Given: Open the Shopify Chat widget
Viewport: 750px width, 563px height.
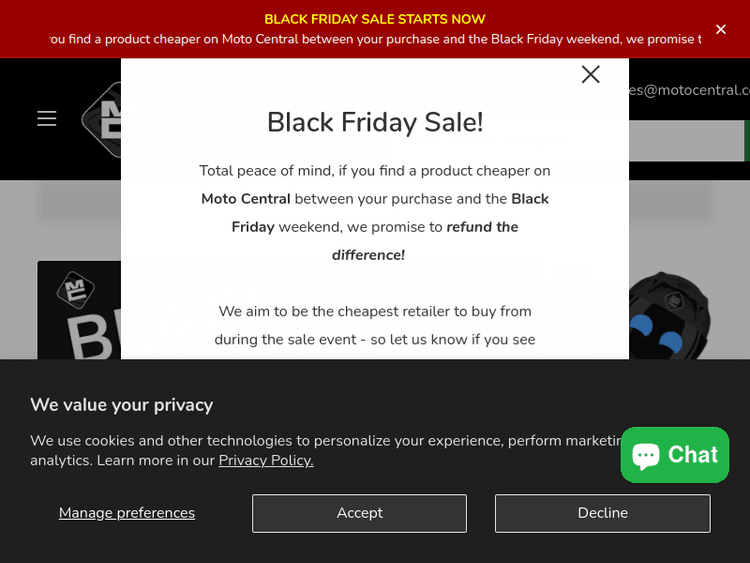Looking at the screenshot, I should tap(675, 455).
